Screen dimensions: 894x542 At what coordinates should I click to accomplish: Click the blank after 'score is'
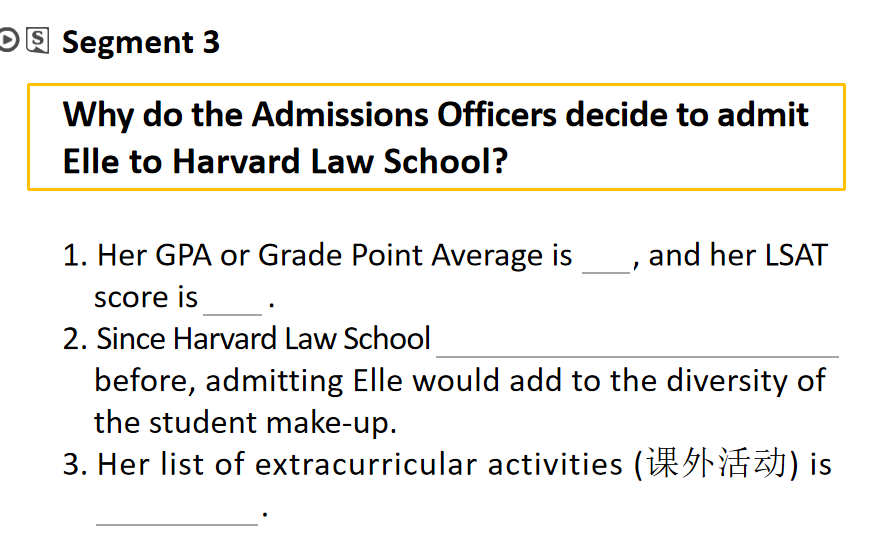coord(232,300)
